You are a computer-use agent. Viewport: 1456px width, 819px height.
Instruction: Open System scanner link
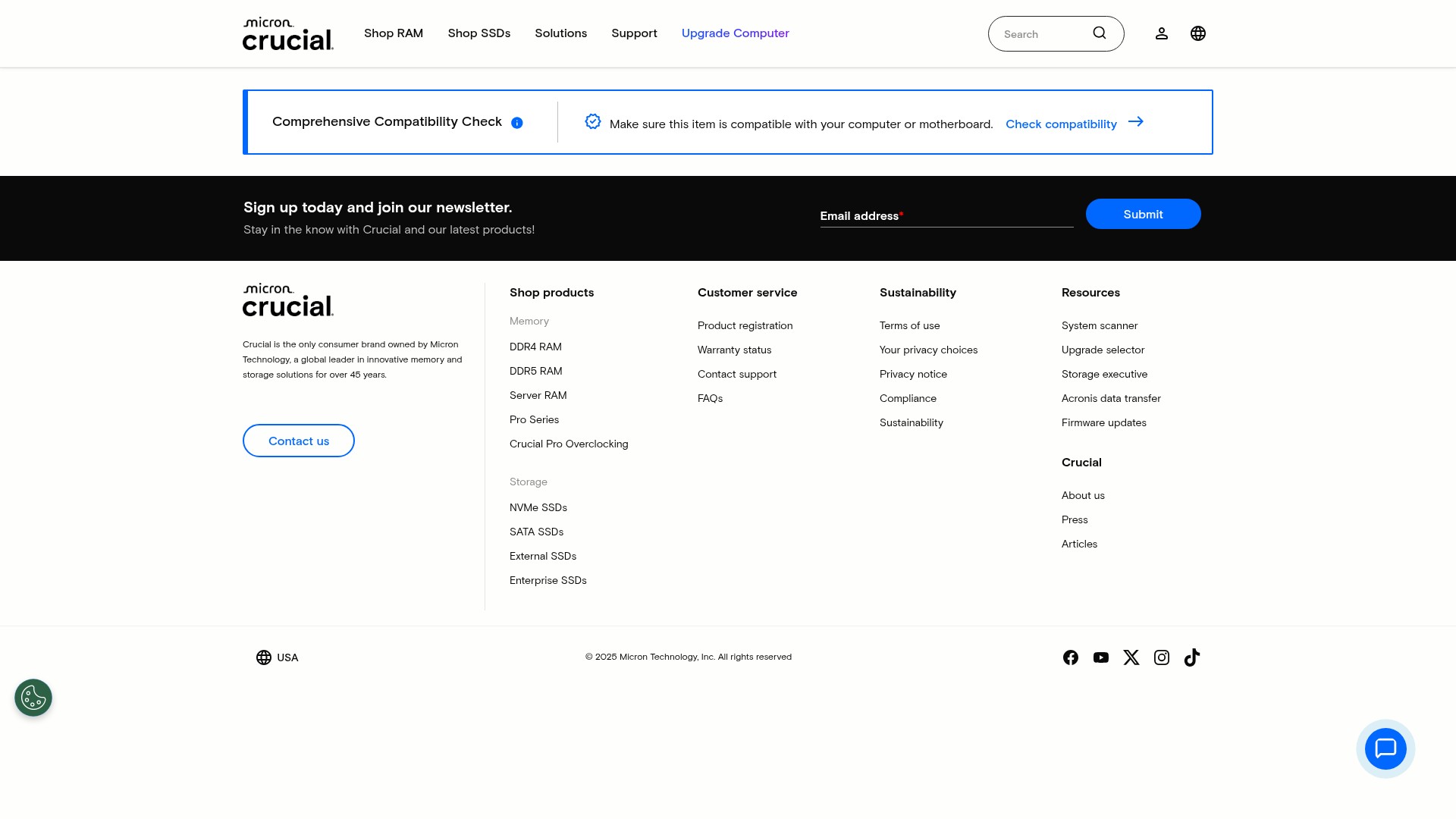(x=1100, y=326)
